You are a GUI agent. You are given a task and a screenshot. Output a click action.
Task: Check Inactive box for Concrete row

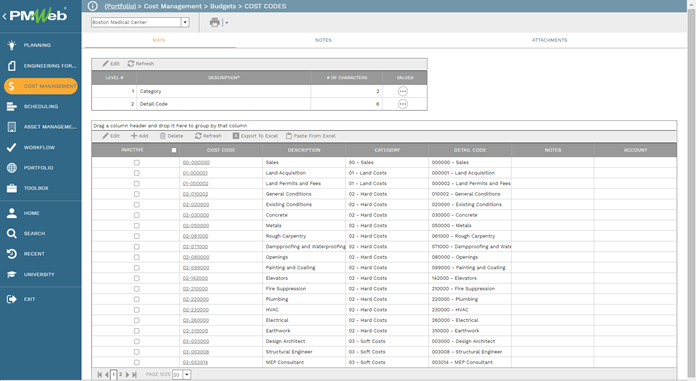pyautogui.click(x=137, y=215)
